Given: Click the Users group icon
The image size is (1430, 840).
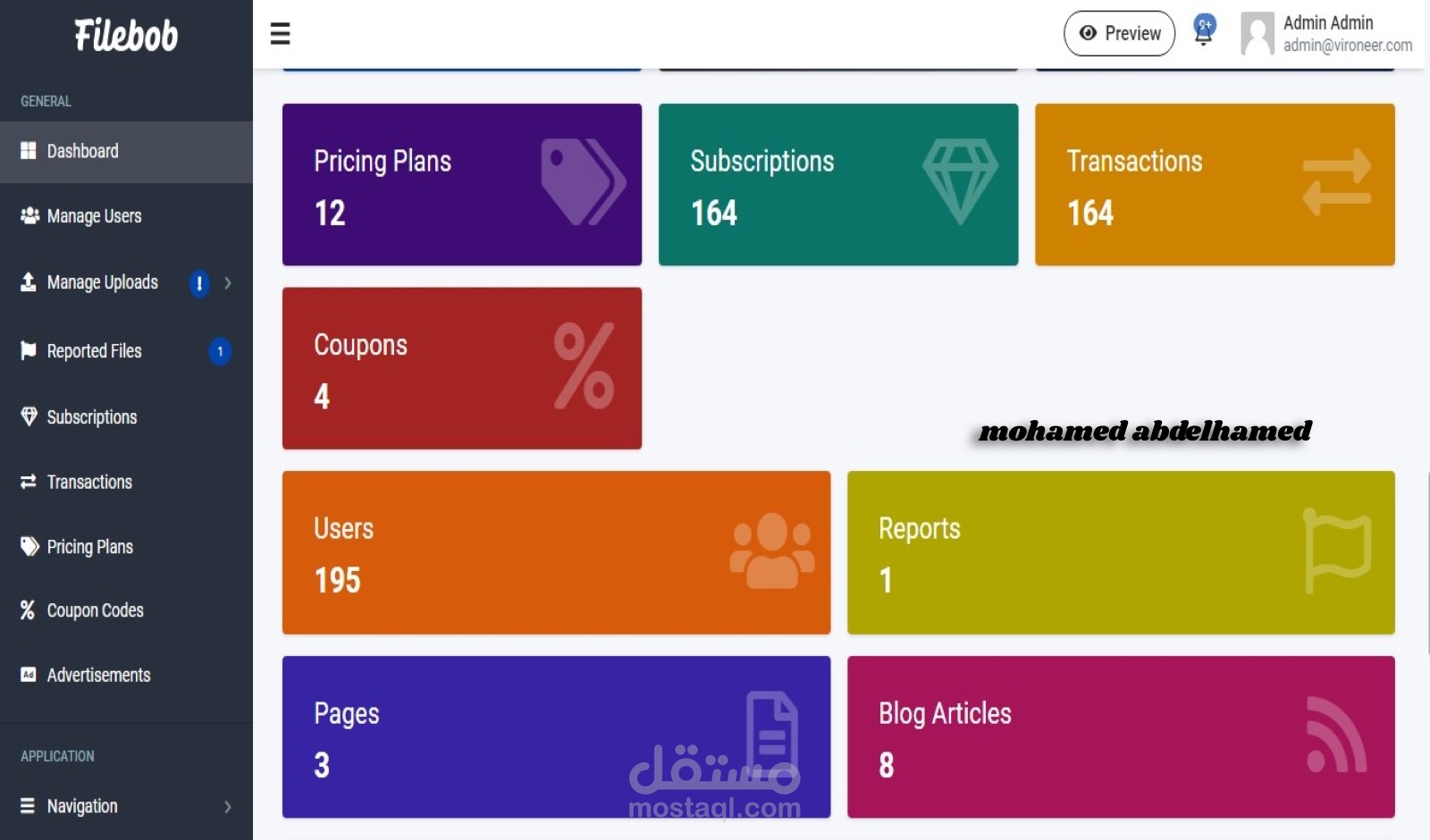Looking at the screenshot, I should (772, 550).
